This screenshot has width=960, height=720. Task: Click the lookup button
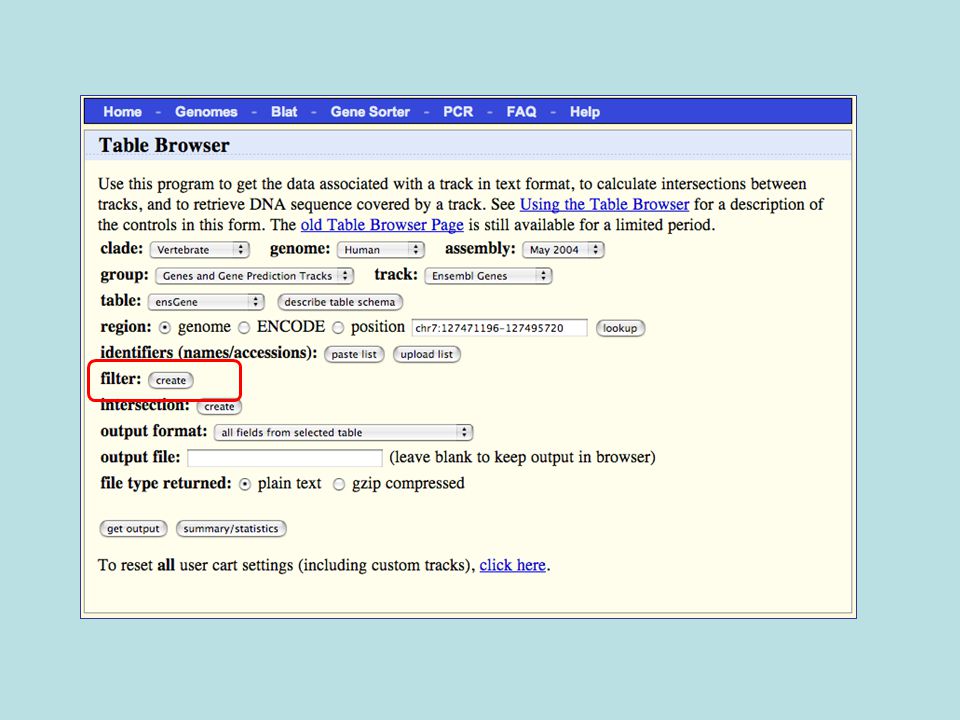coord(620,328)
